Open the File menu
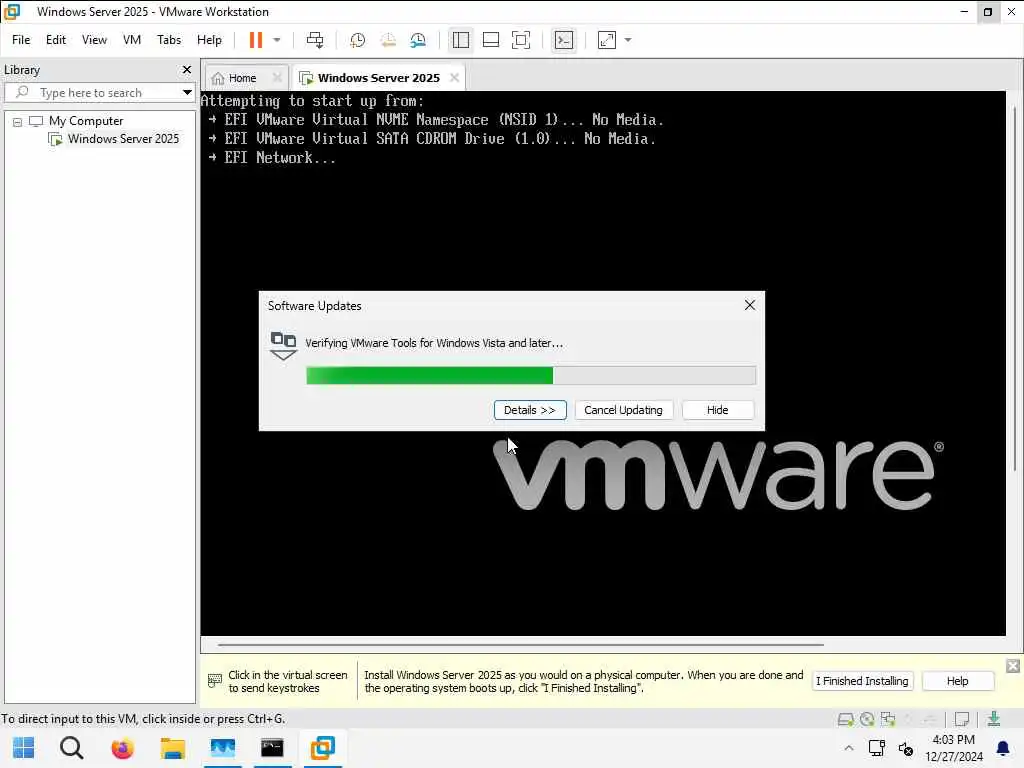 [21, 40]
